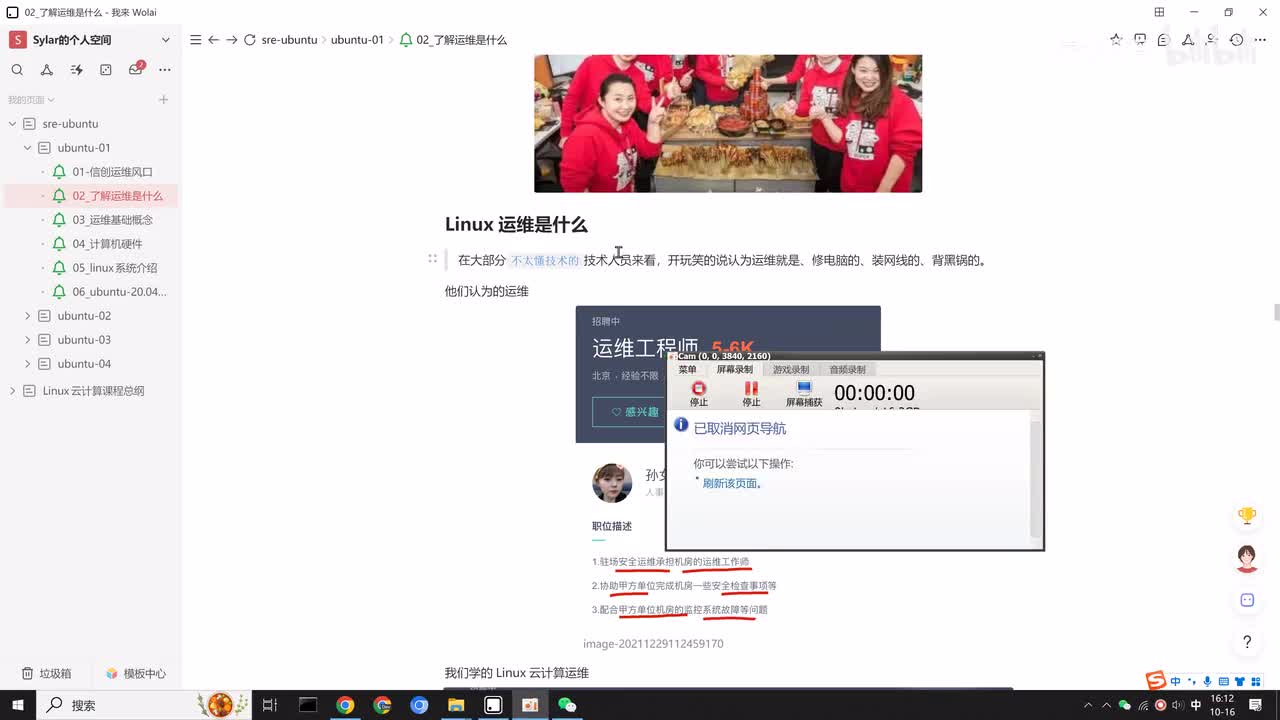
Task: Favorite this page with star icon
Action: (1116, 40)
